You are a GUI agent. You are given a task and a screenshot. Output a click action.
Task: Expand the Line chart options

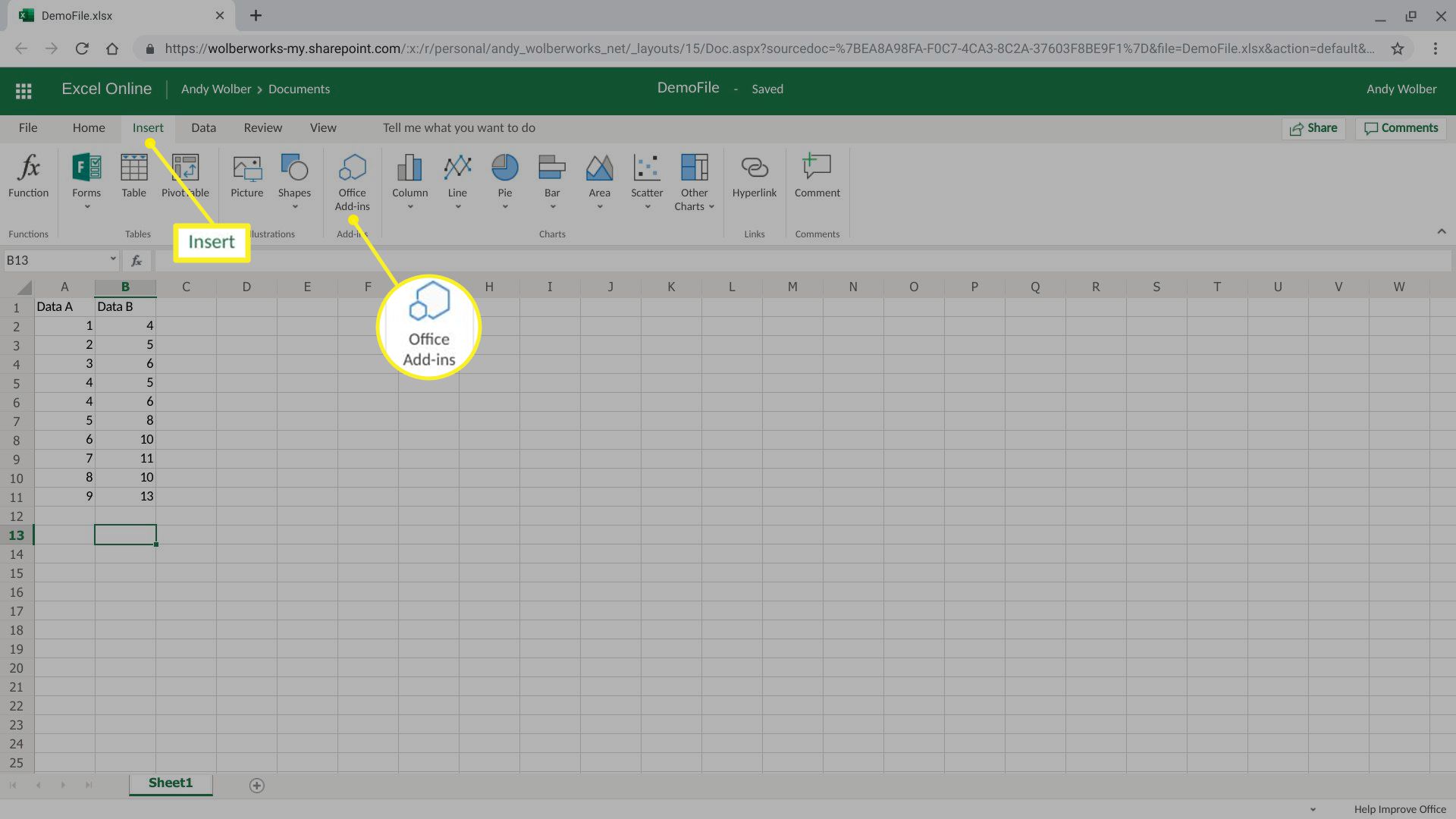point(457,207)
